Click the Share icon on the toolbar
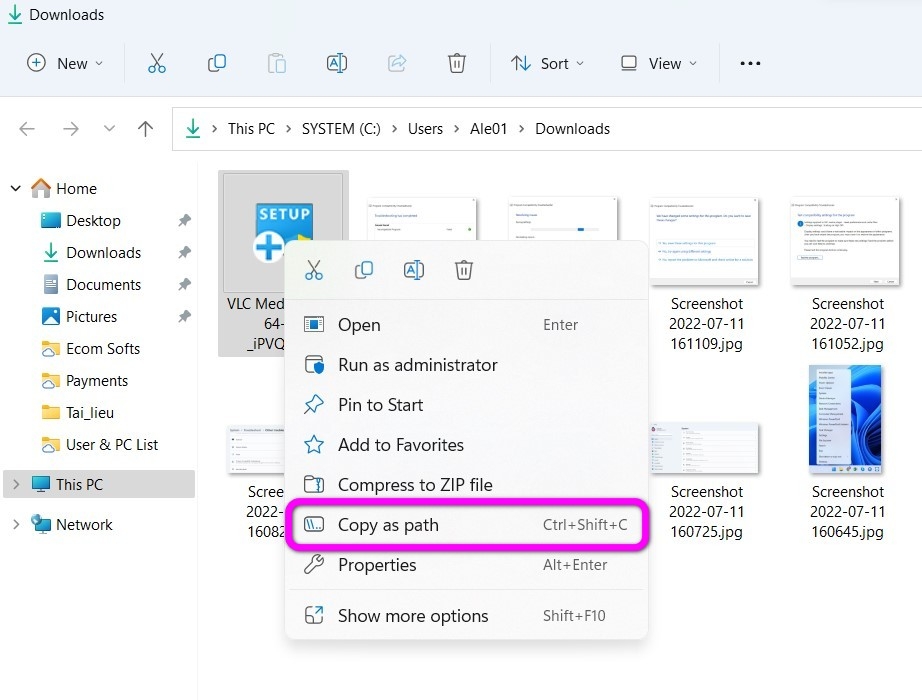Image resolution: width=922 pixels, height=700 pixels. (397, 63)
